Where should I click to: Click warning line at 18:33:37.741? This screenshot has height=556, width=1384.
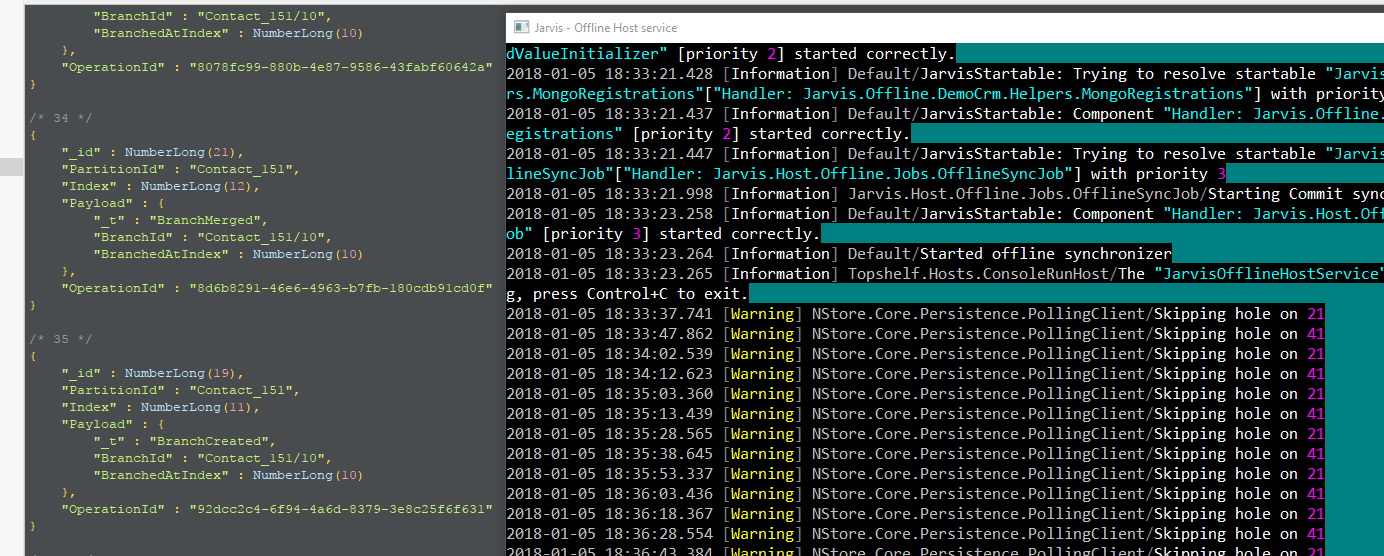[x=915, y=314]
